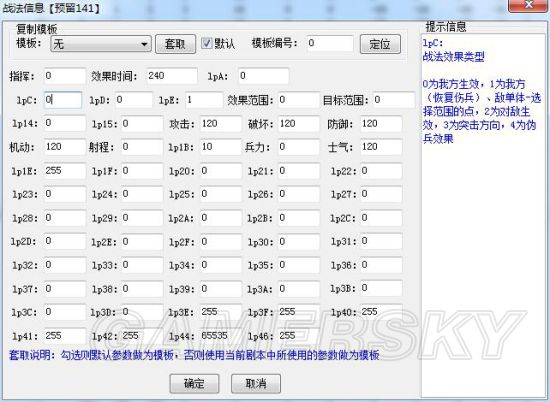Click the lp27 input field
Screen dimensions: 550x402
pos(381,194)
